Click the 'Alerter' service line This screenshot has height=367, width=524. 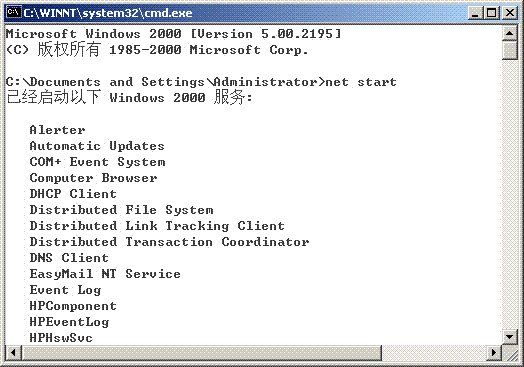coord(57,130)
